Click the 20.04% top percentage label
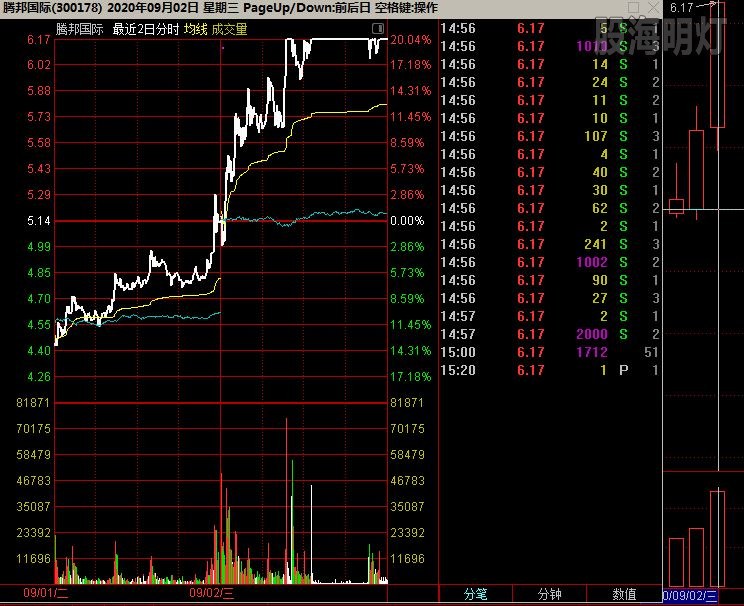Viewport: 744px width, 606px height. click(410, 40)
